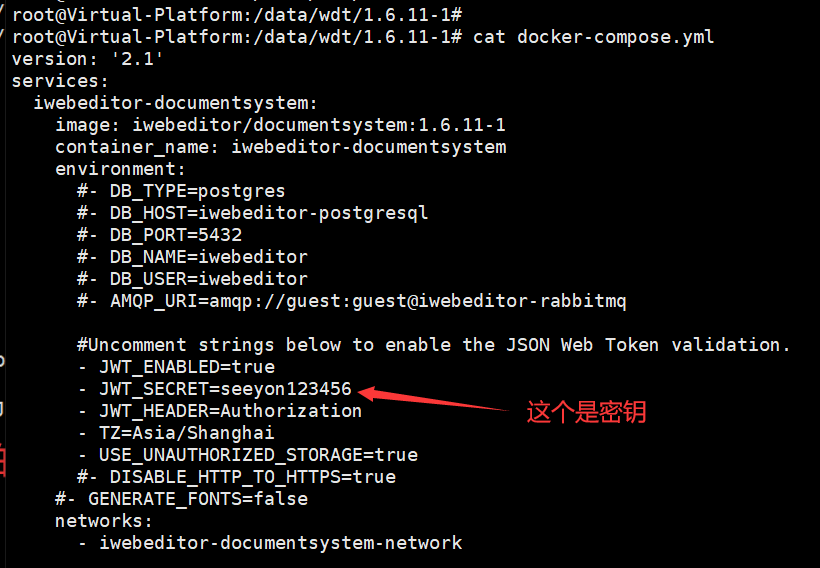Viewport: 820px width, 568px height.
Task: Click the commented DB_HOST=iwebeditor-postgresql line
Action: (x=252, y=213)
